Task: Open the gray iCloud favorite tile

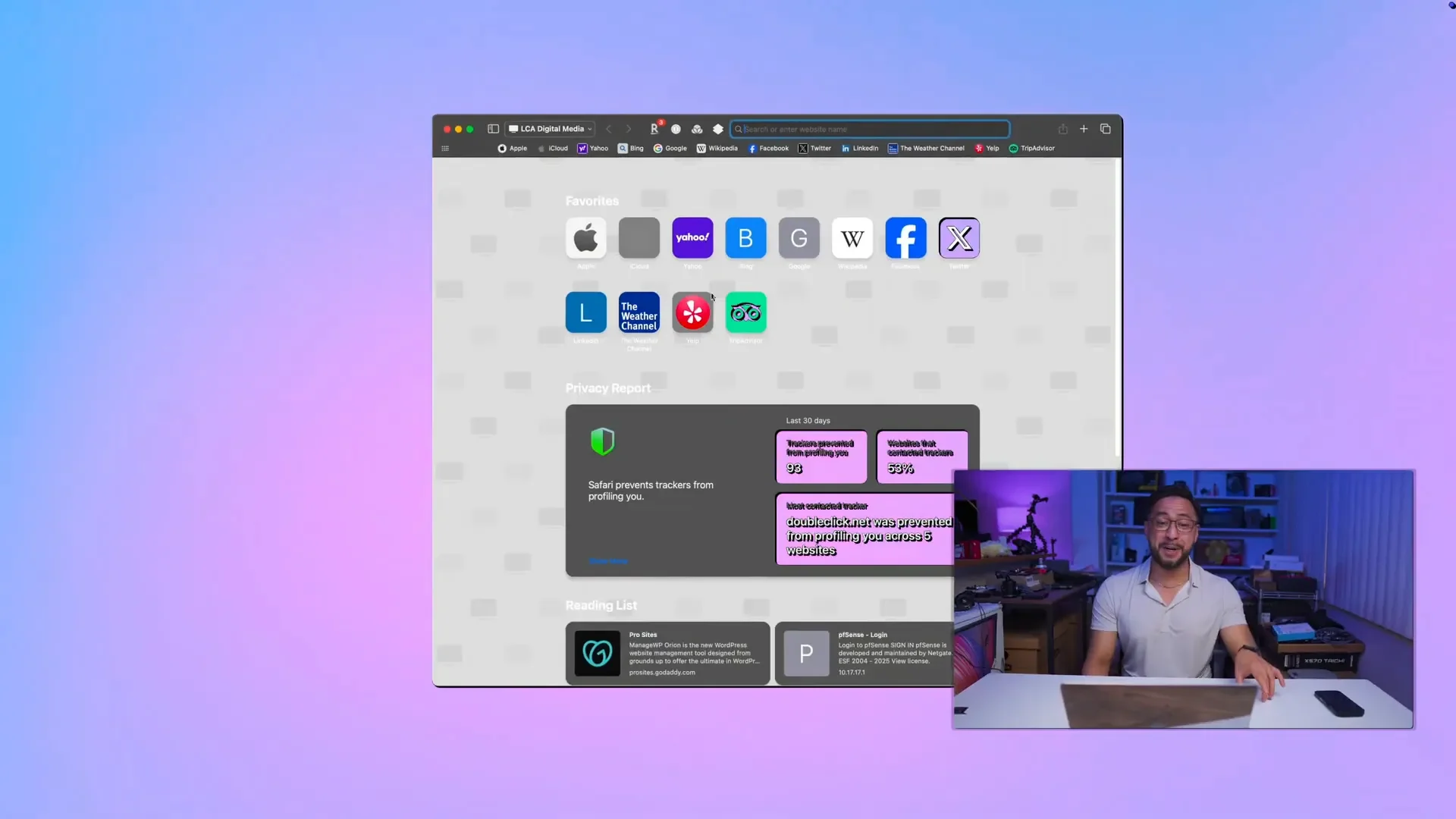Action: point(639,238)
